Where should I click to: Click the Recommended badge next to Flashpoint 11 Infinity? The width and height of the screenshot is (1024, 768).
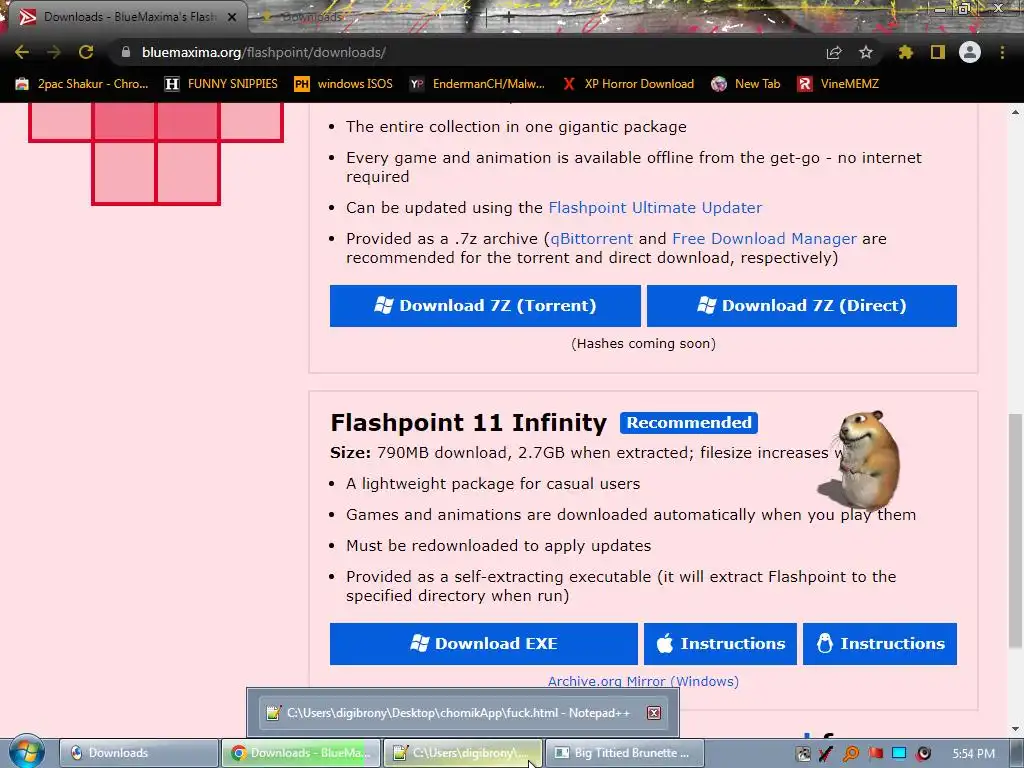[x=689, y=423]
